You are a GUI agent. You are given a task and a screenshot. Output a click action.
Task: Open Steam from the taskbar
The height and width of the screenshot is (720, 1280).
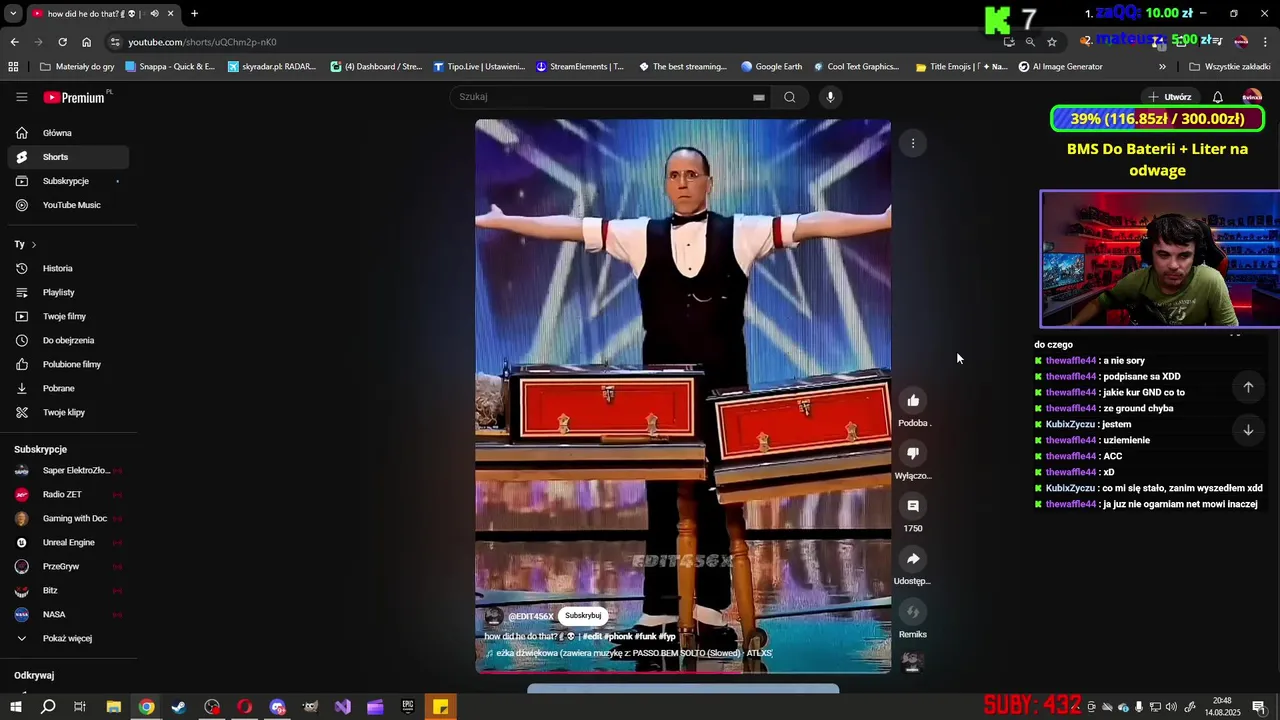179,707
